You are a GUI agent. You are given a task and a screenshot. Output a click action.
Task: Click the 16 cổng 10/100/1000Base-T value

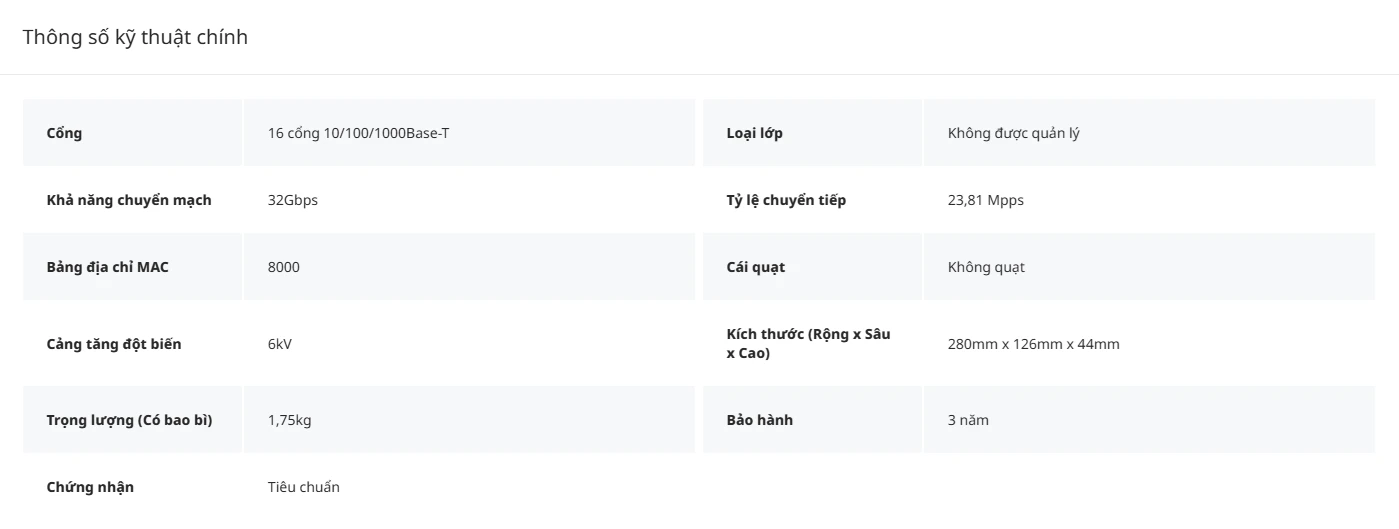click(358, 133)
